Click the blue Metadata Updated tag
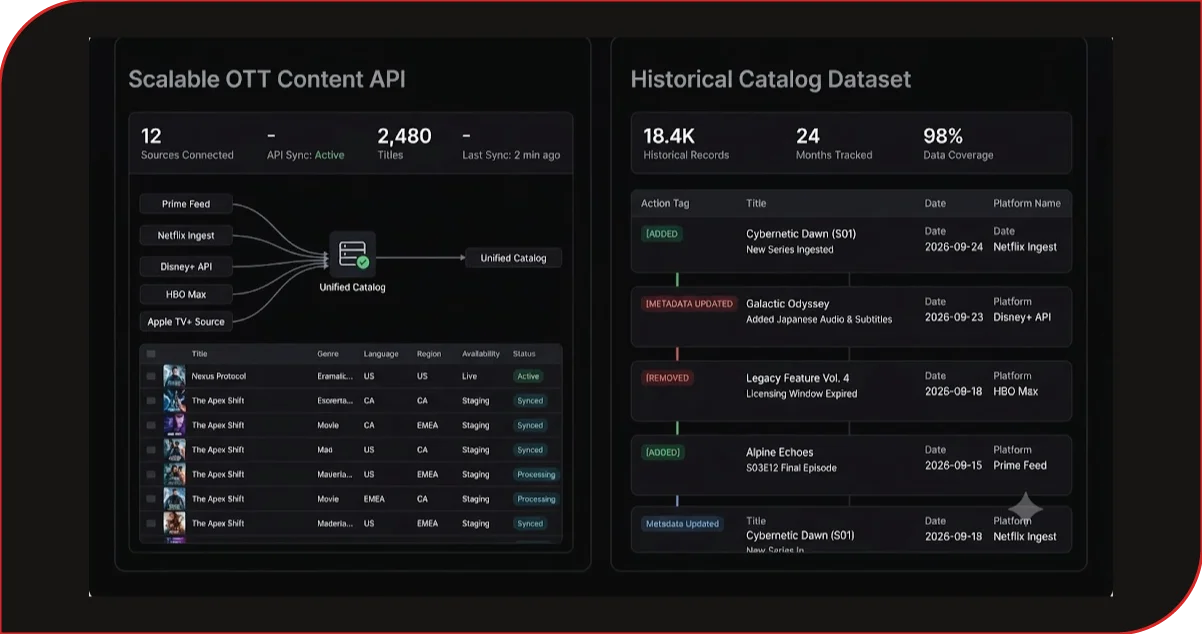 pyautogui.click(x=682, y=524)
